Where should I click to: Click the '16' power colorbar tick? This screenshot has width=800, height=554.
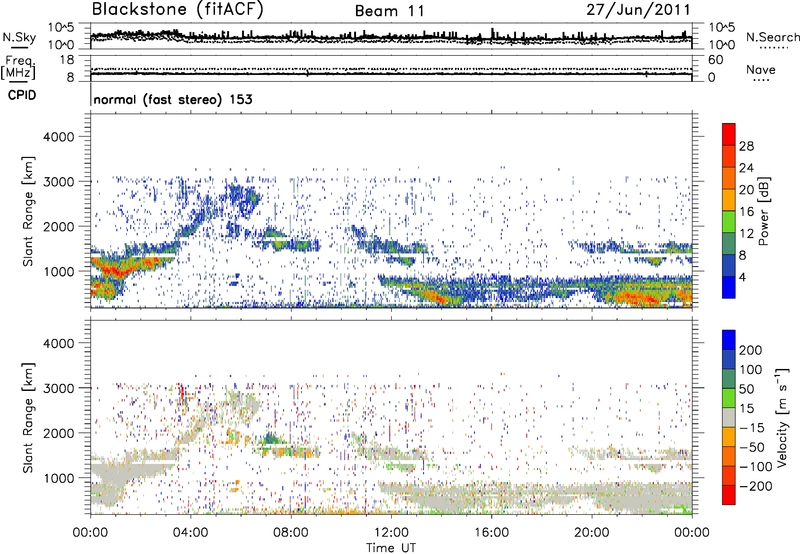746,212
